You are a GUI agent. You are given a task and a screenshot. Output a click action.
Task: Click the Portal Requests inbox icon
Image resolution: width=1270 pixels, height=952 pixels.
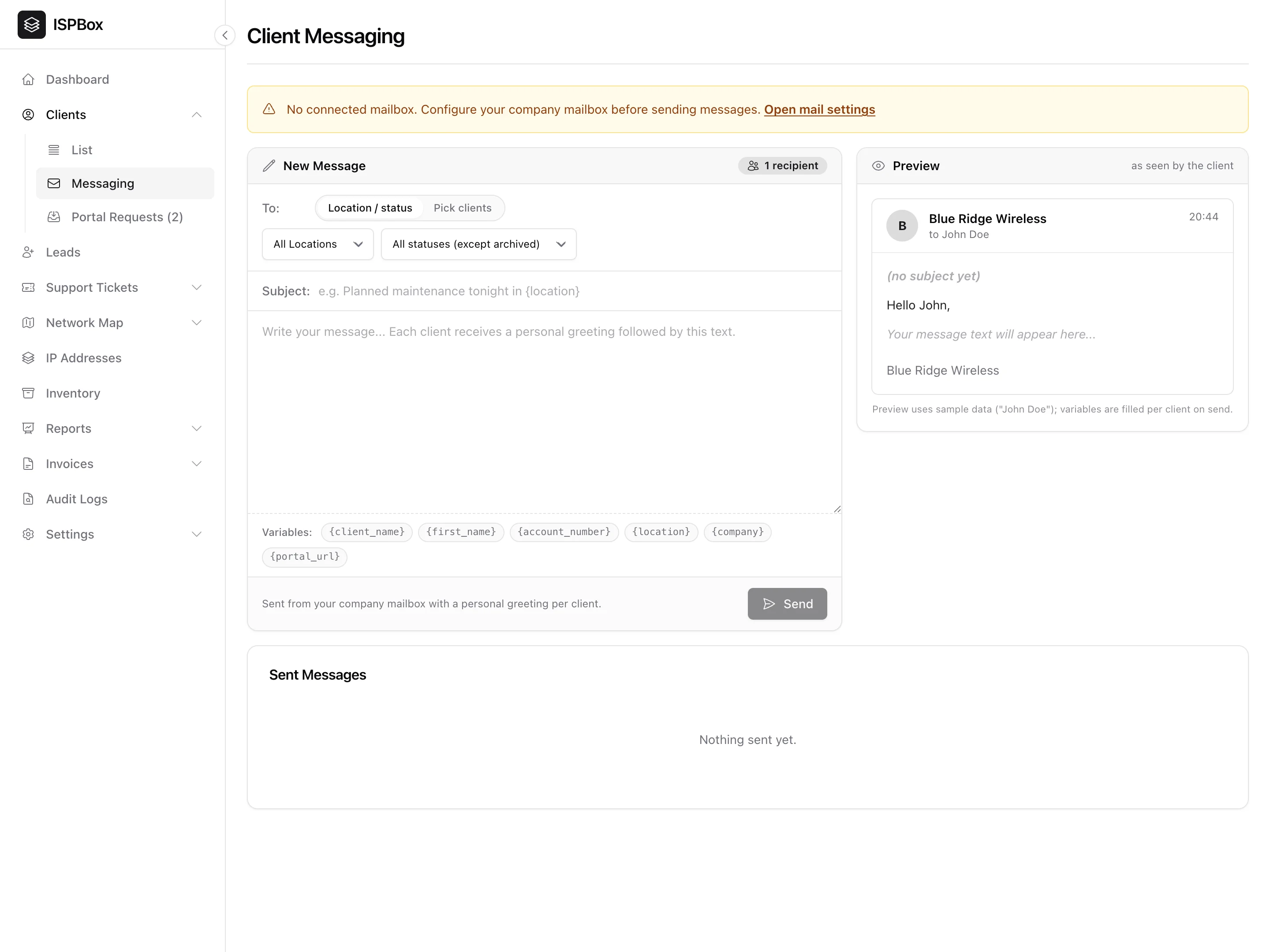tap(53, 217)
